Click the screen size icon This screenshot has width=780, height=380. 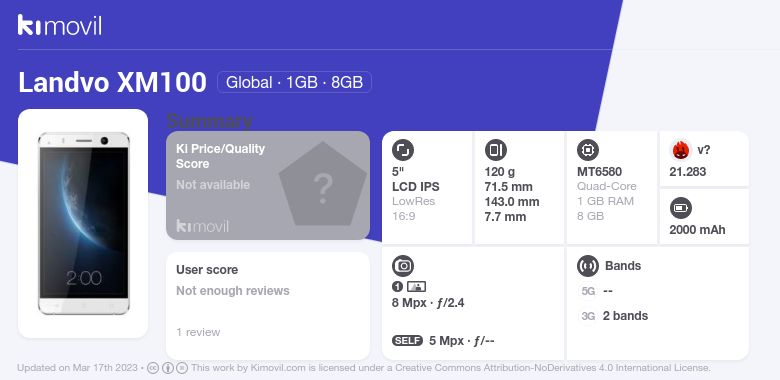coord(403,150)
